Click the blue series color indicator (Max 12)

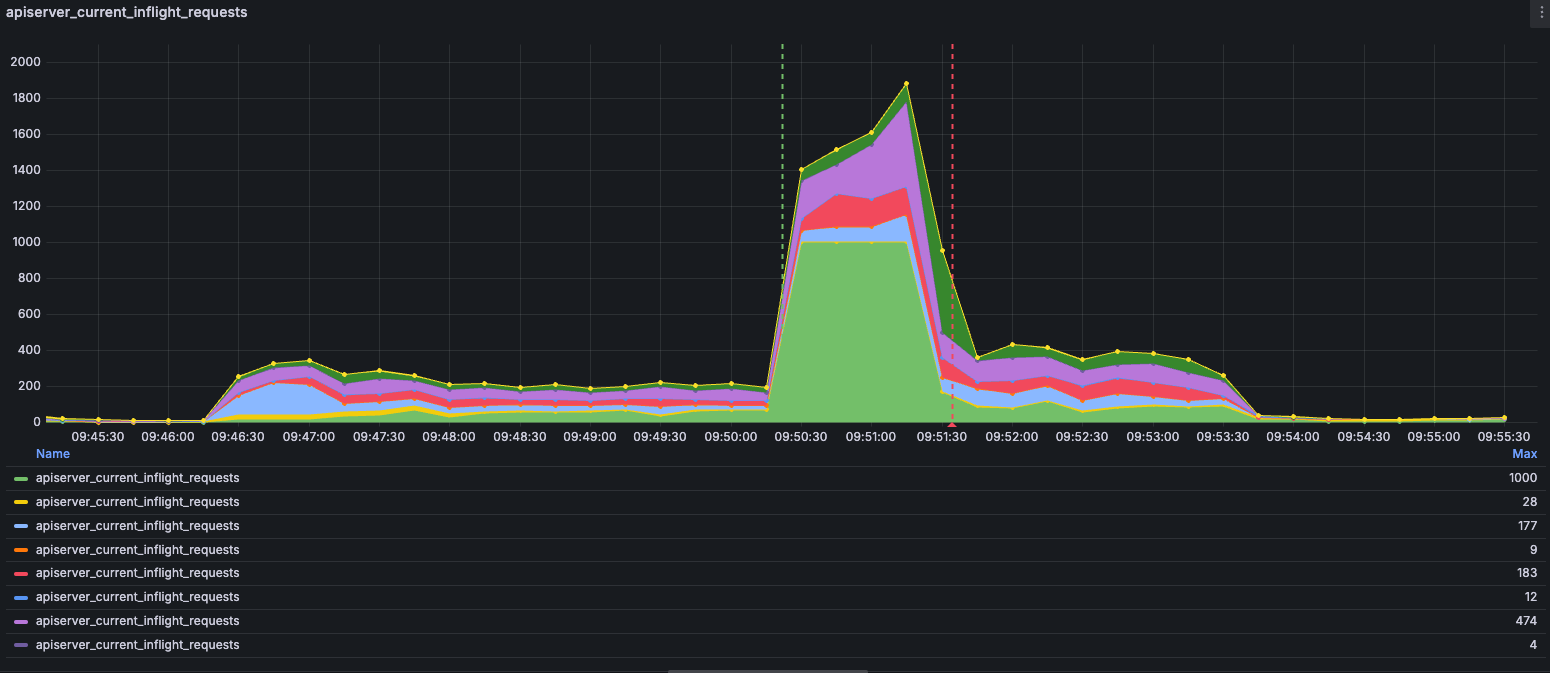(x=21, y=597)
